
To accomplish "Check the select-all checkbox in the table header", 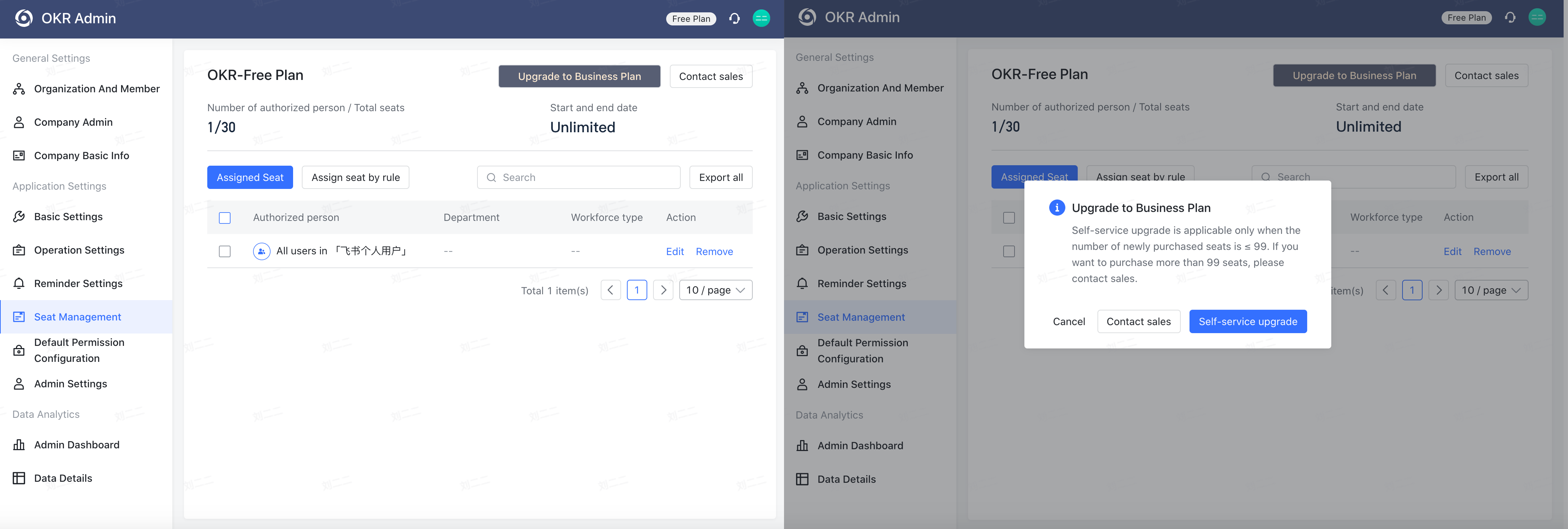I will (225, 218).
